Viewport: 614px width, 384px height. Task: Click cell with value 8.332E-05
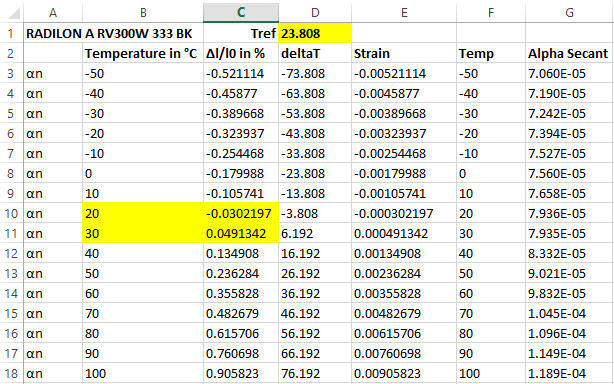tap(570, 253)
